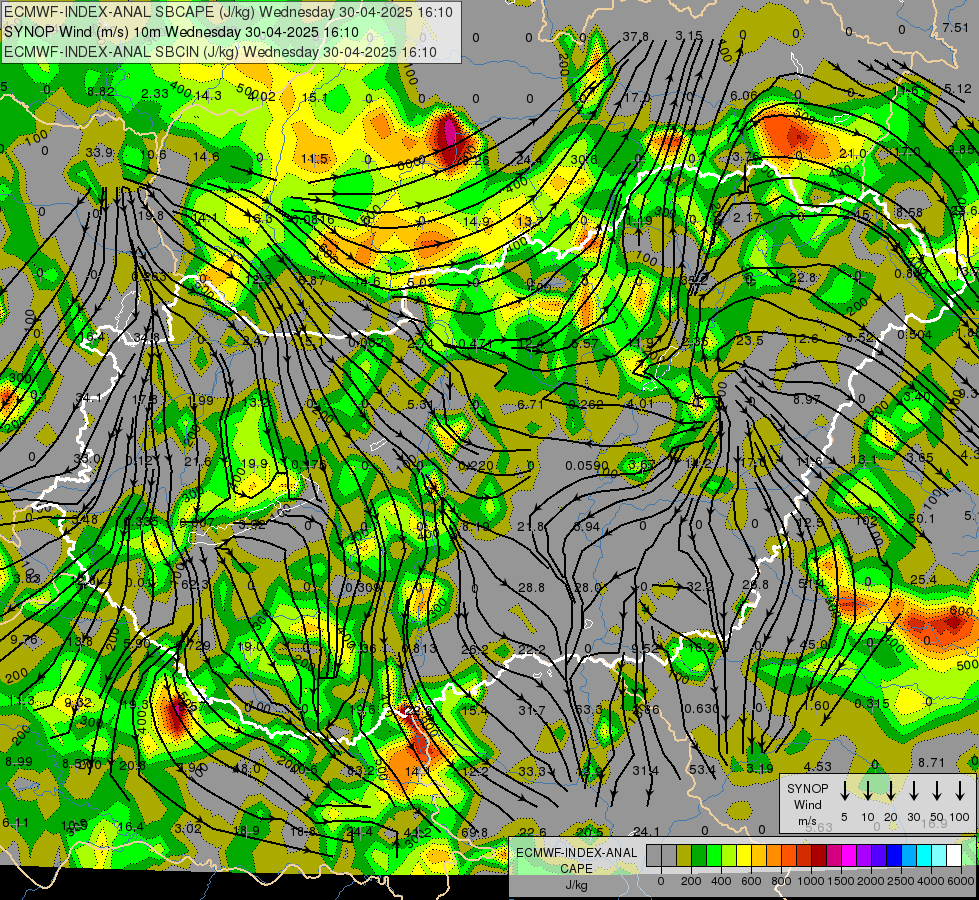Click the '8.97' station value
The height and width of the screenshot is (900, 979).
point(807,399)
